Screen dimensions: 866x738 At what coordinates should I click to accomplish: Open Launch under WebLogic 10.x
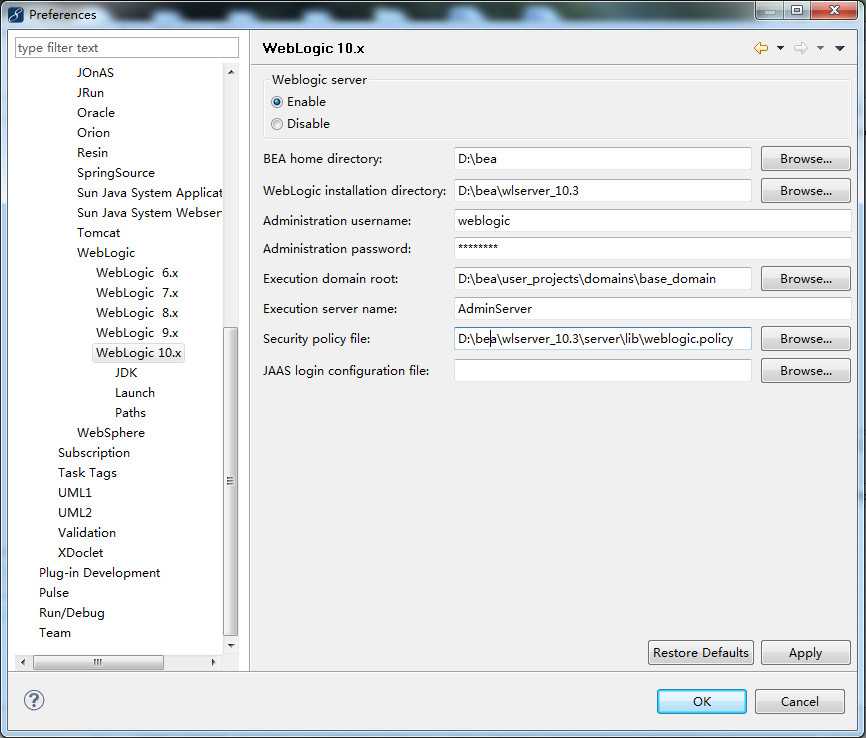135,393
